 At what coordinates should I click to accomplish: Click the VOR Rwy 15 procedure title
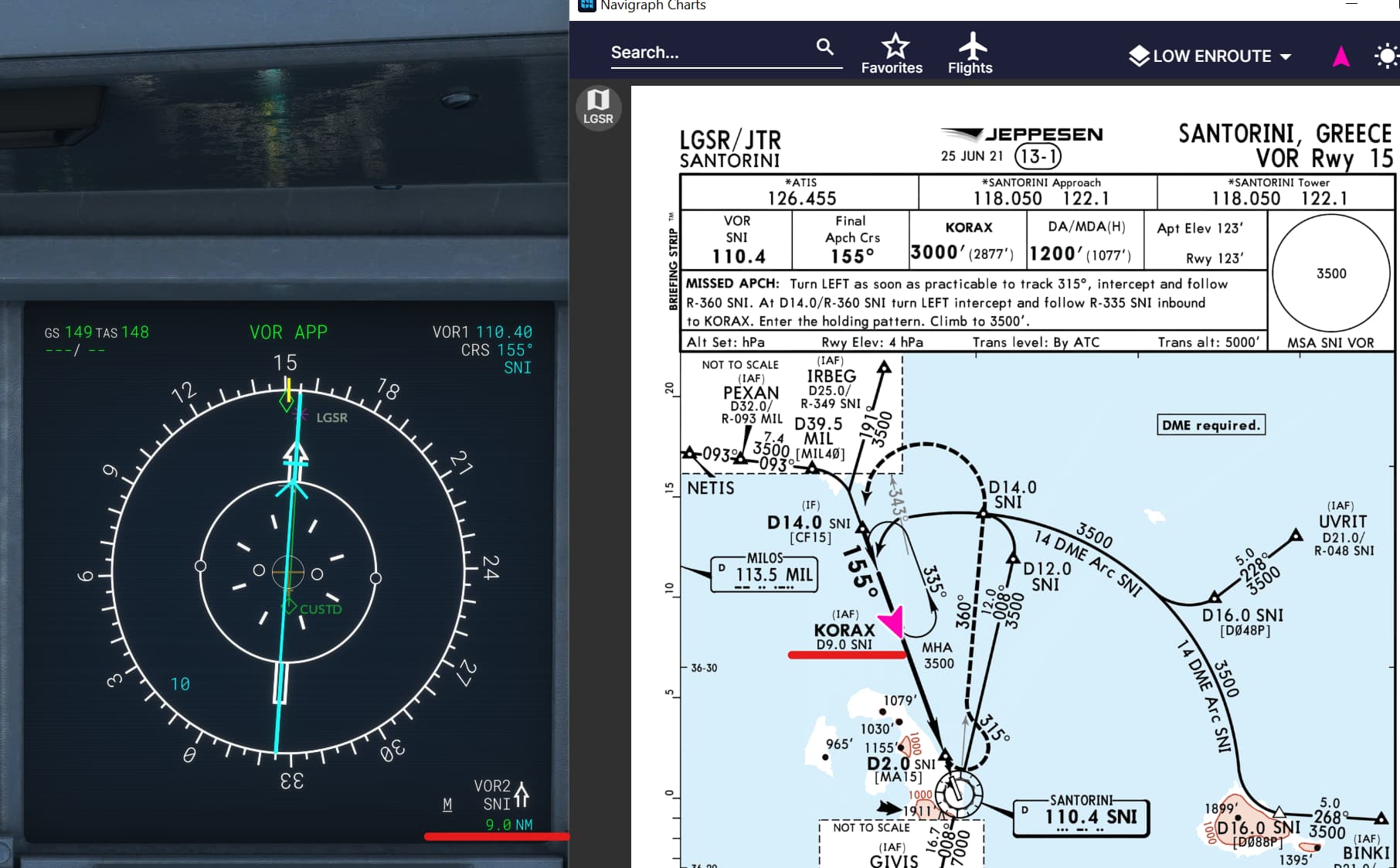coord(1324,158)
